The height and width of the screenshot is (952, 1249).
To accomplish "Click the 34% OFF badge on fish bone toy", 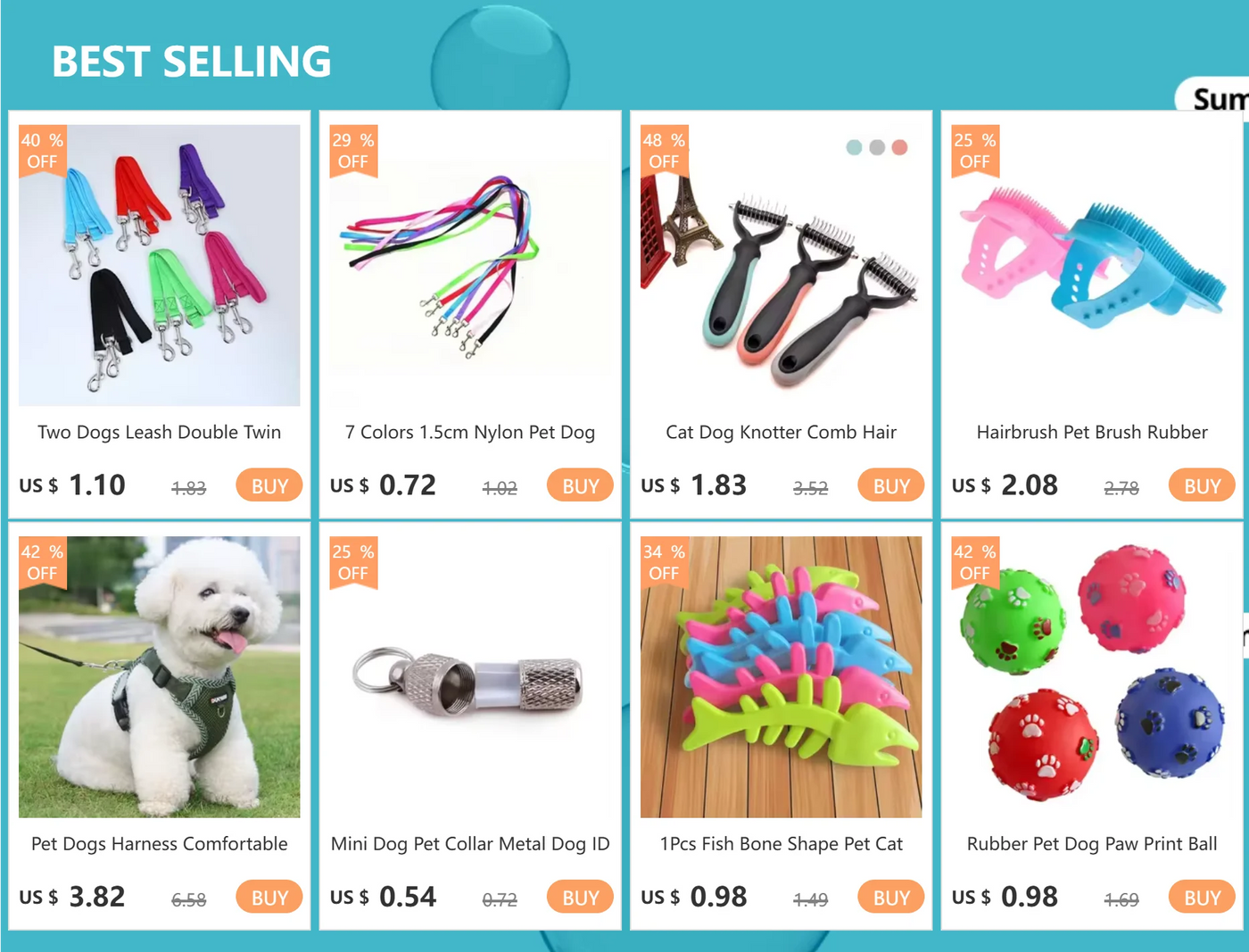I will point(664,562).
